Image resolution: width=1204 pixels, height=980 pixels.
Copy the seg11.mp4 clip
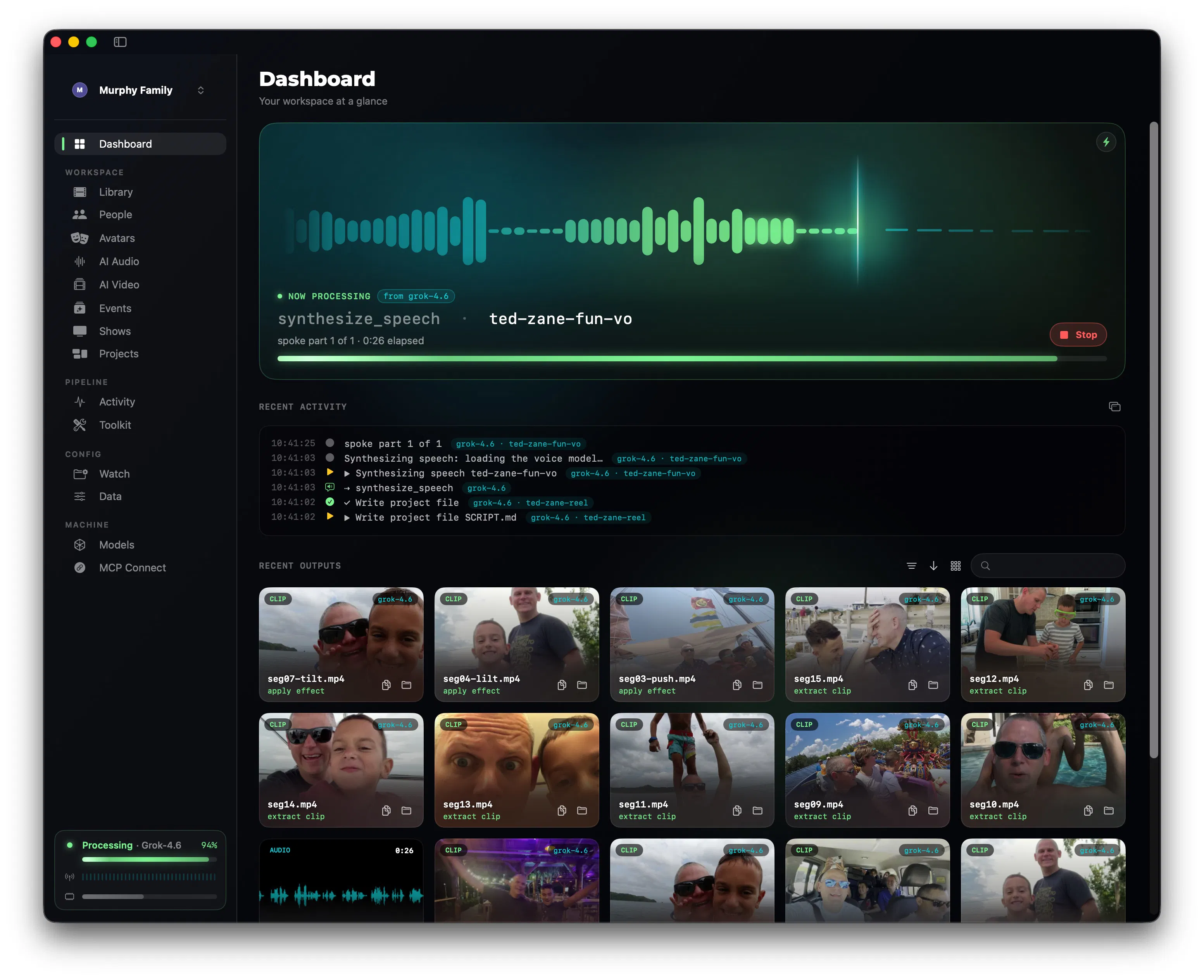pyautogui.click(x=737, y=811)
